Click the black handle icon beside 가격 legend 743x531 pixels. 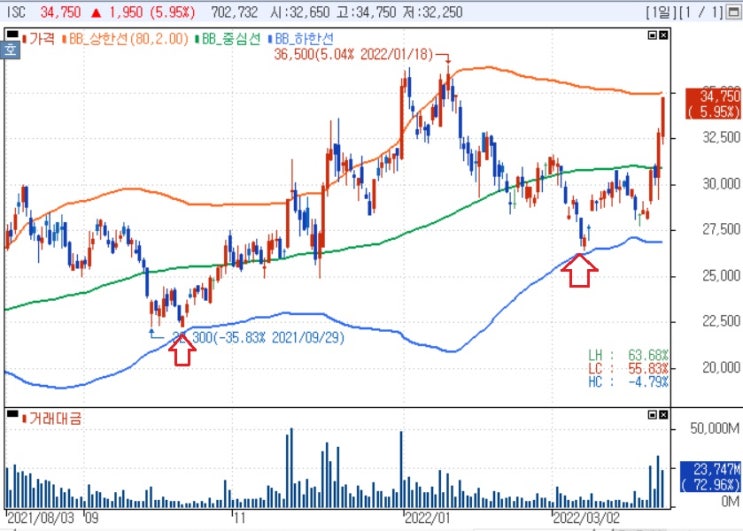pos(13,34)
